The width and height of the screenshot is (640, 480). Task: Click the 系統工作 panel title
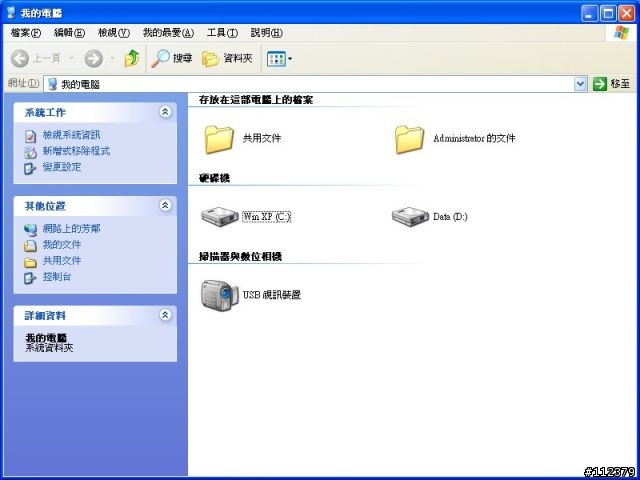[45, 113]
